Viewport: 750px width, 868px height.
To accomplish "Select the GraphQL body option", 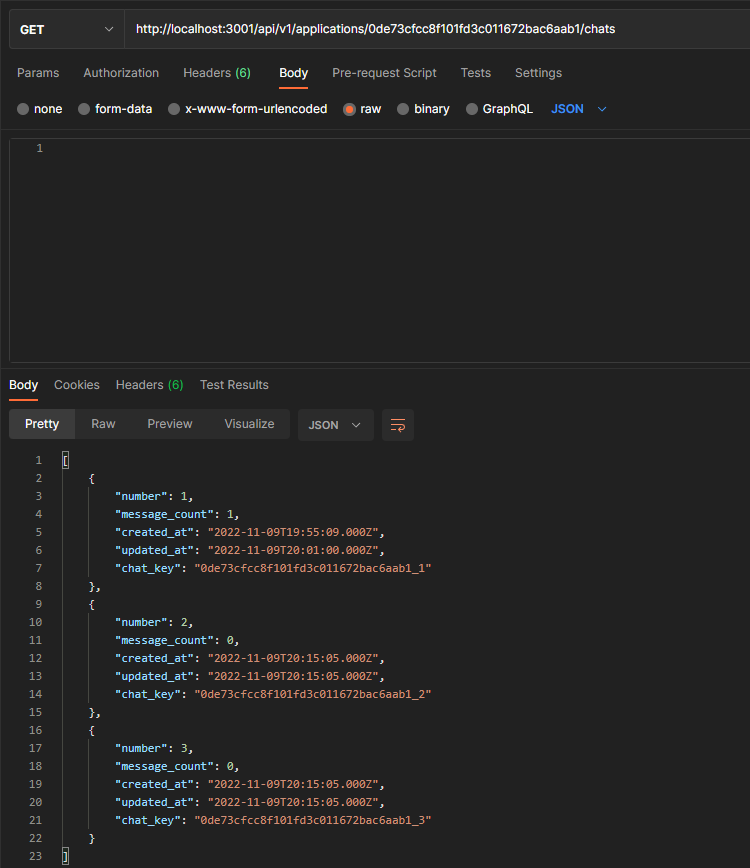I will tap(499, 108).
